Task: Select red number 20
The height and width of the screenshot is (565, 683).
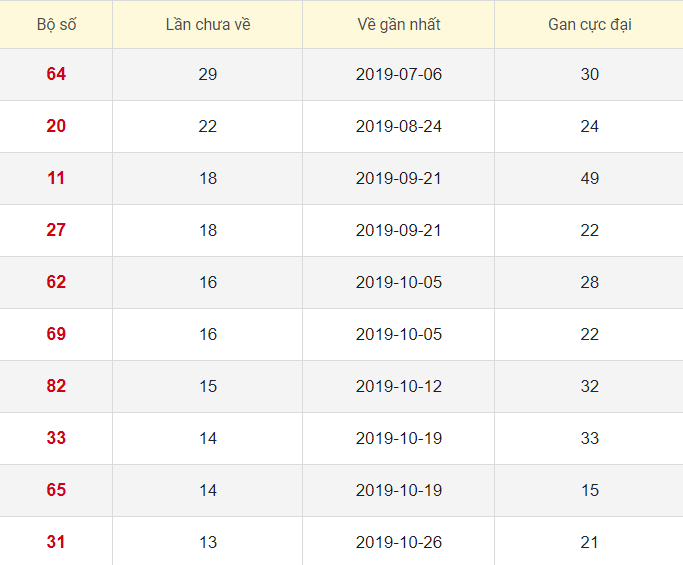Action: tap(56, 126)
